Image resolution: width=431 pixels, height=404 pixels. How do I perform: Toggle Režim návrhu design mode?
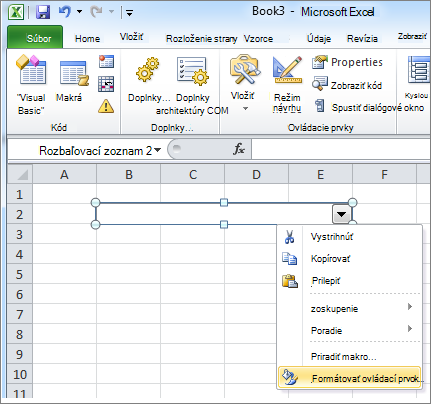click(x=287, y=84)
